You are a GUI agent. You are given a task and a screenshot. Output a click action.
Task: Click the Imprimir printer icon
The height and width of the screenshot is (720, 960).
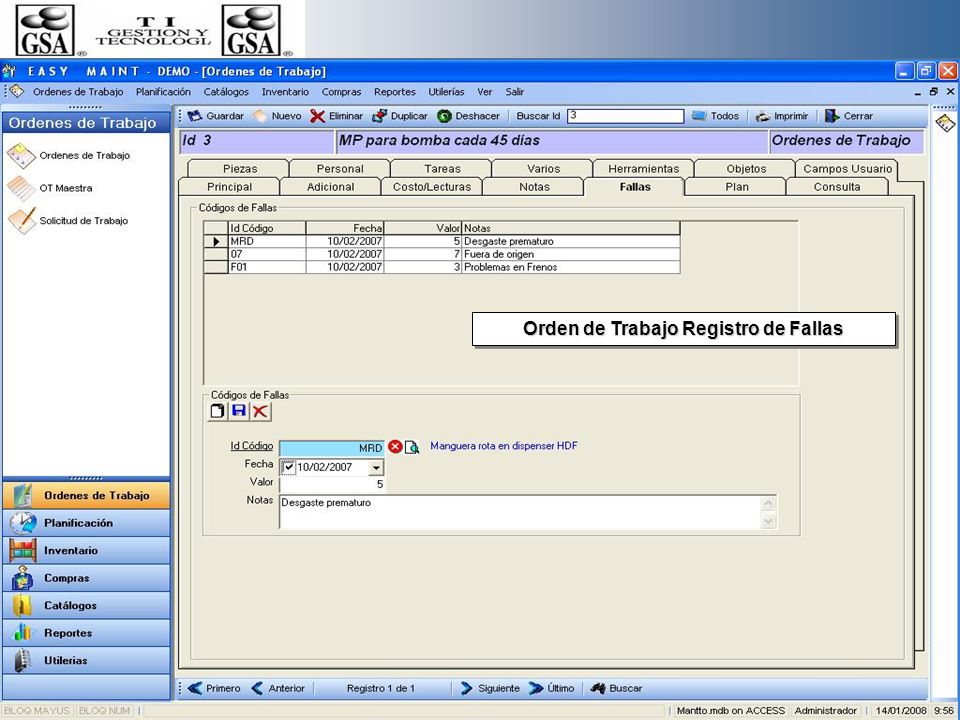point(762,116)
